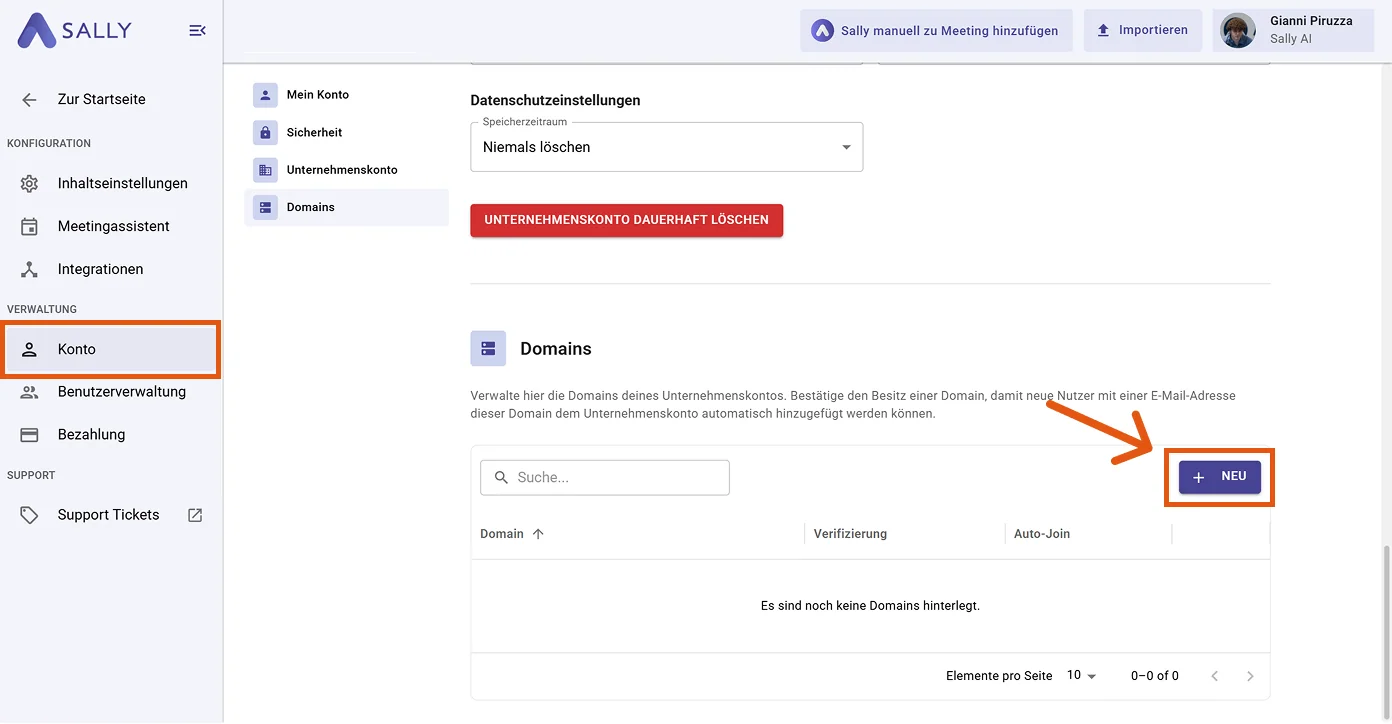
Task: Click the NEU button text
Action: click(1234, 477)
